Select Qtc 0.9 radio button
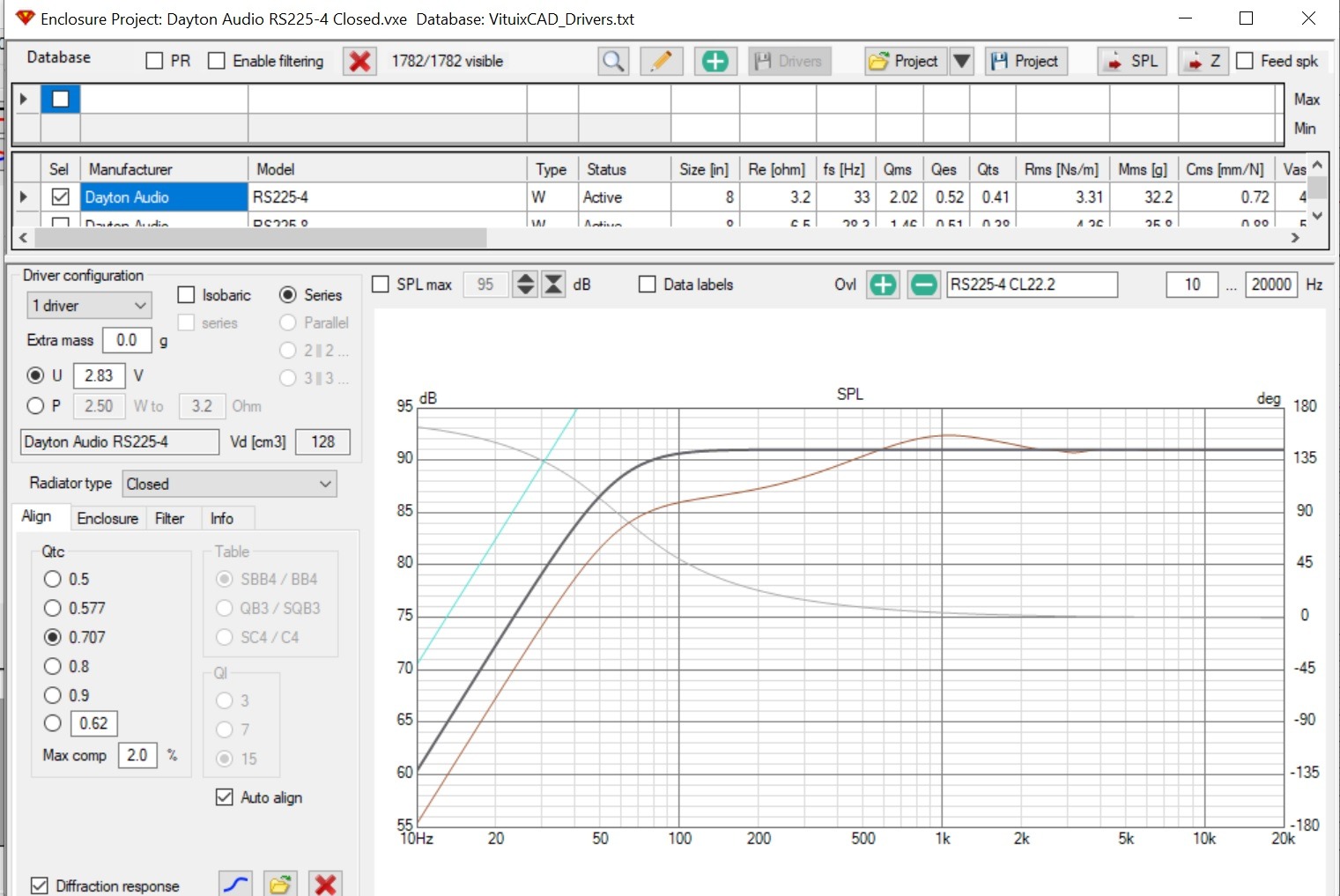 [53, 695]
